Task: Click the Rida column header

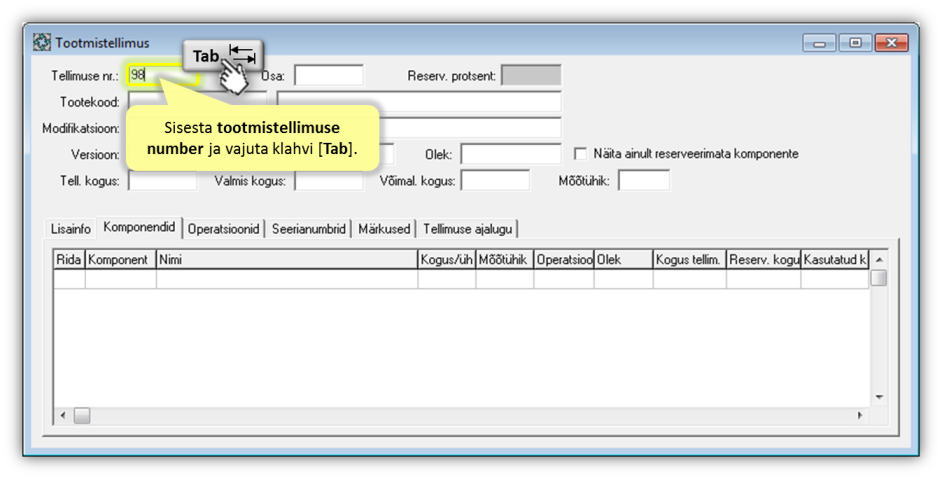Action: [x=70, y=260]
